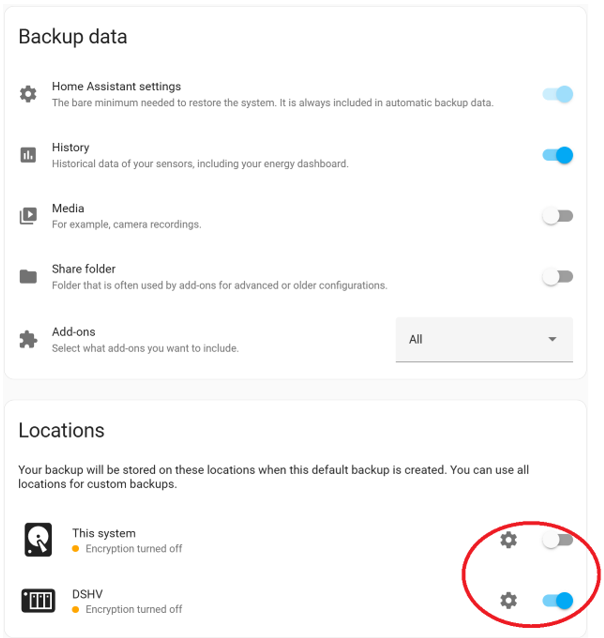Click the History bar chart icon
604x638 pixels.
pyautogui.click(x=28, y=155)
